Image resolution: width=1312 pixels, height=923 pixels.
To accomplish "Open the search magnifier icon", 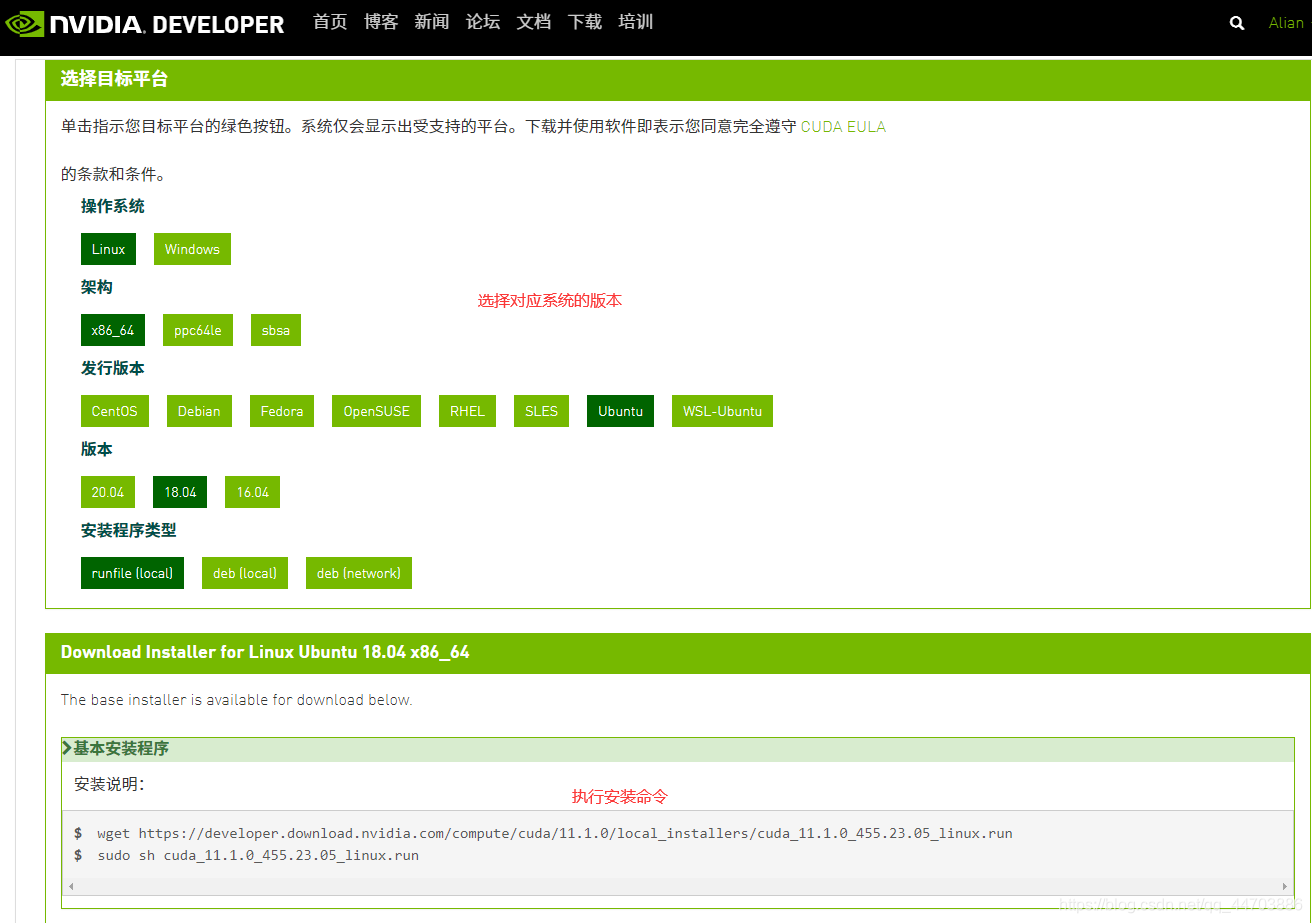I will click(1237, 23).
